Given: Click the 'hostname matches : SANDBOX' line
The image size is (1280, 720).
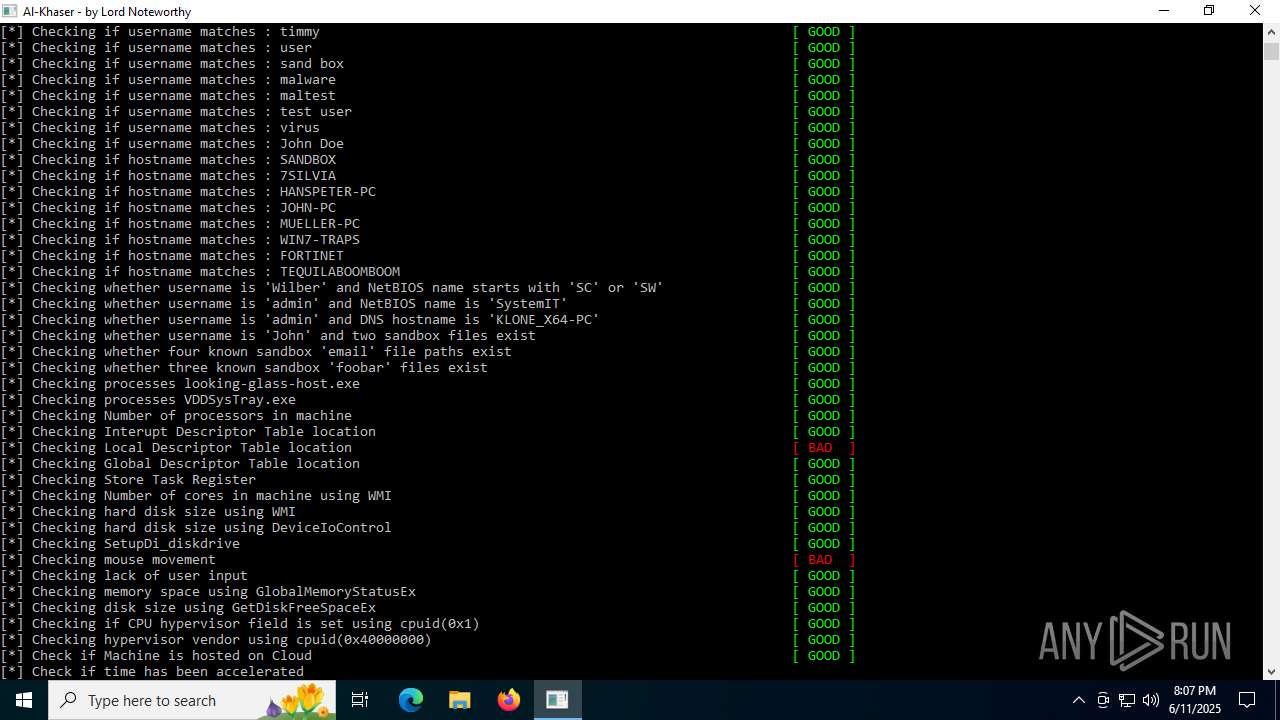Looking at the screenshot, I should coord(168,160).
